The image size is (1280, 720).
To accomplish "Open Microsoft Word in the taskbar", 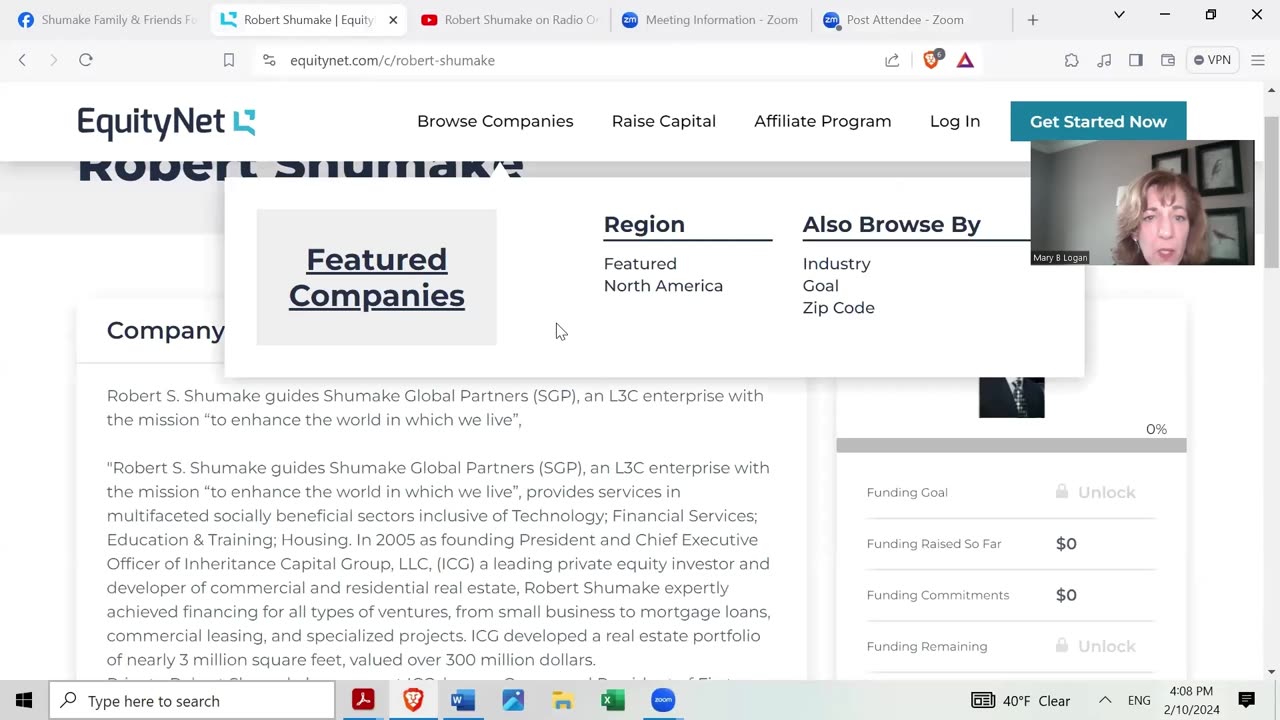I will (463, 700).
